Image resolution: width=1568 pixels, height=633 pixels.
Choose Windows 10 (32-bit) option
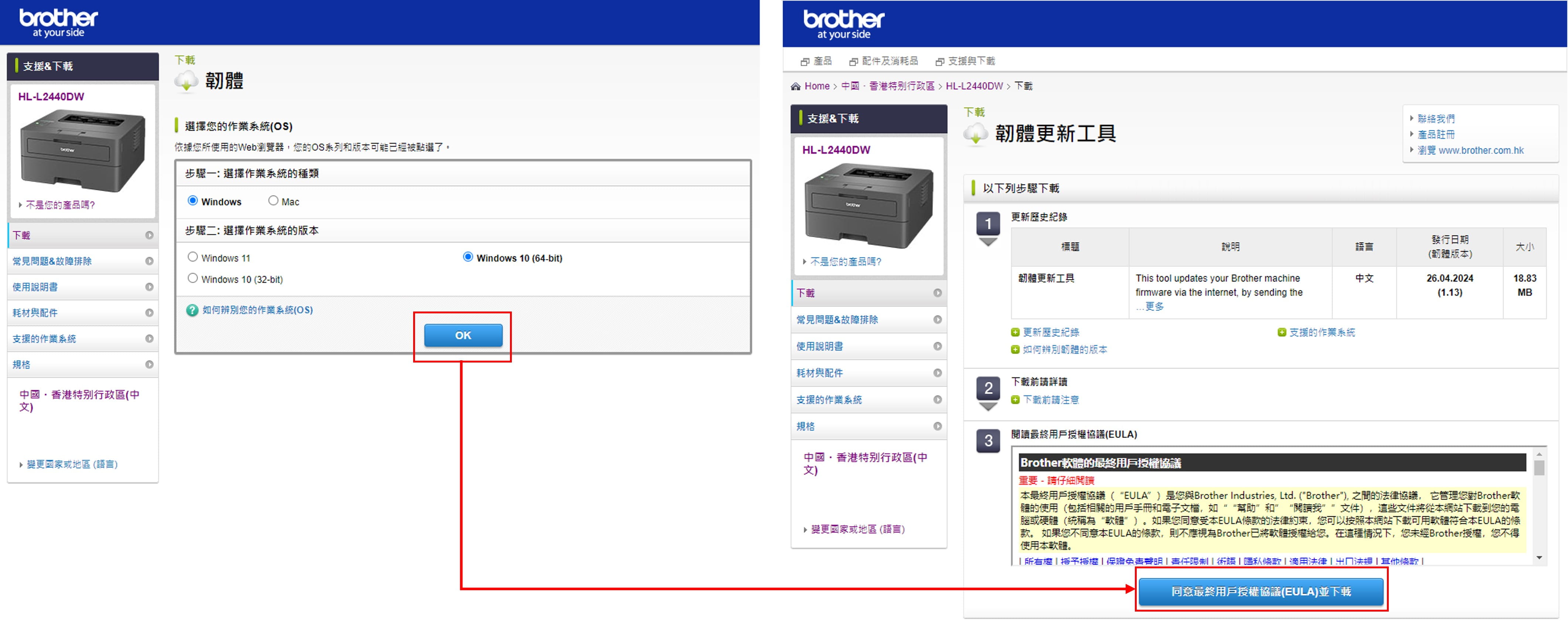(x=193, y=279)
